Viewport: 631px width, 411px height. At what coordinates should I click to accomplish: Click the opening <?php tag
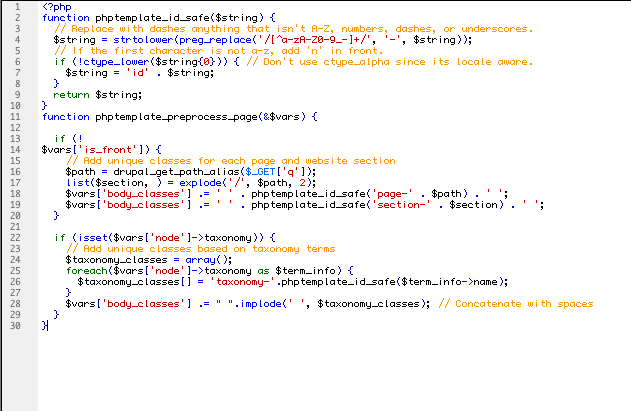pyautogui.click(x=55, y=6)
